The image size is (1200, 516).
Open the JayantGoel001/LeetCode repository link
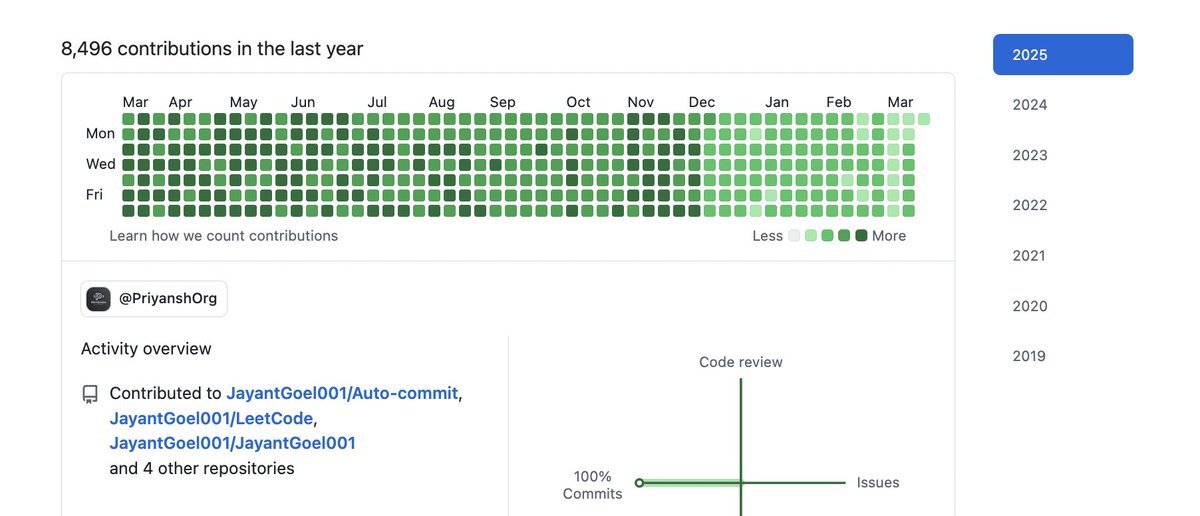pos(211,418)
